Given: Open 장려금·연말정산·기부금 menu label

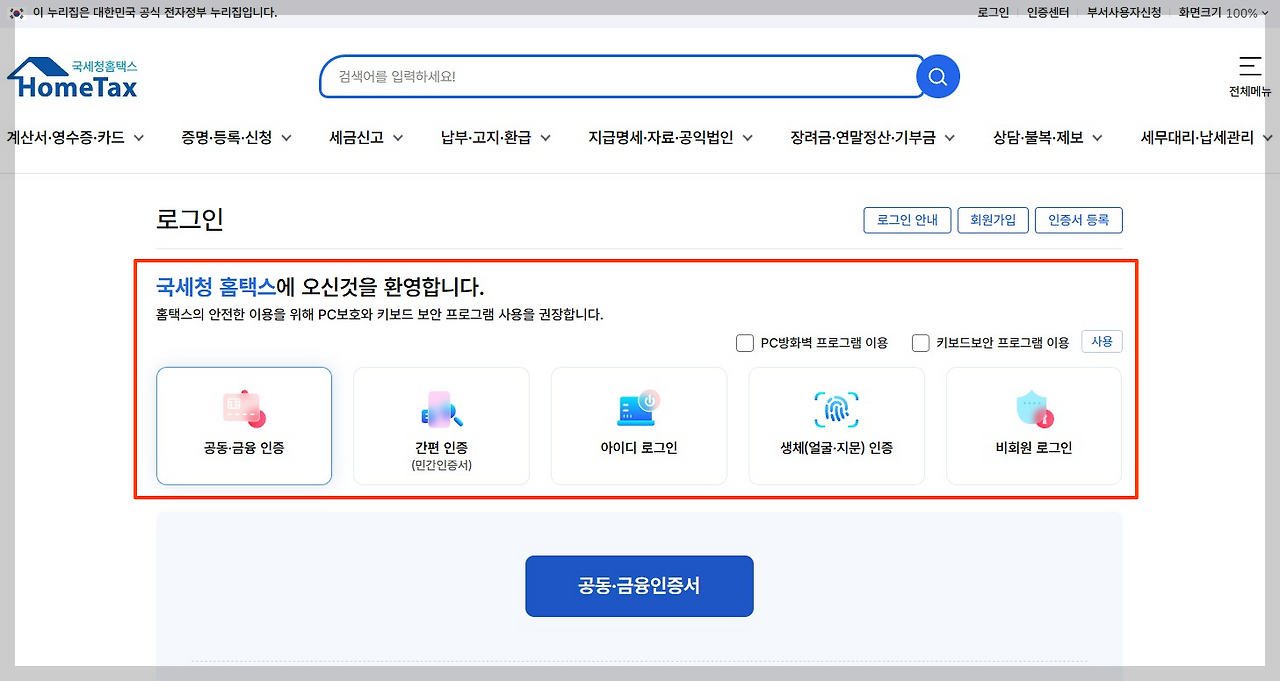Looking at the screenshot, I should coord(863,138).
